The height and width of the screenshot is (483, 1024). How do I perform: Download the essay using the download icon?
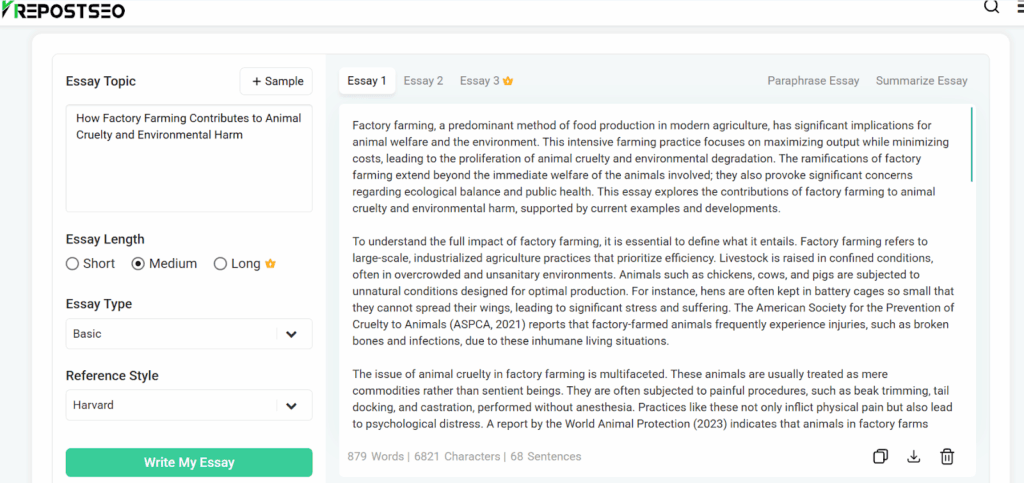pyautogui.click(x=914, y=456)
